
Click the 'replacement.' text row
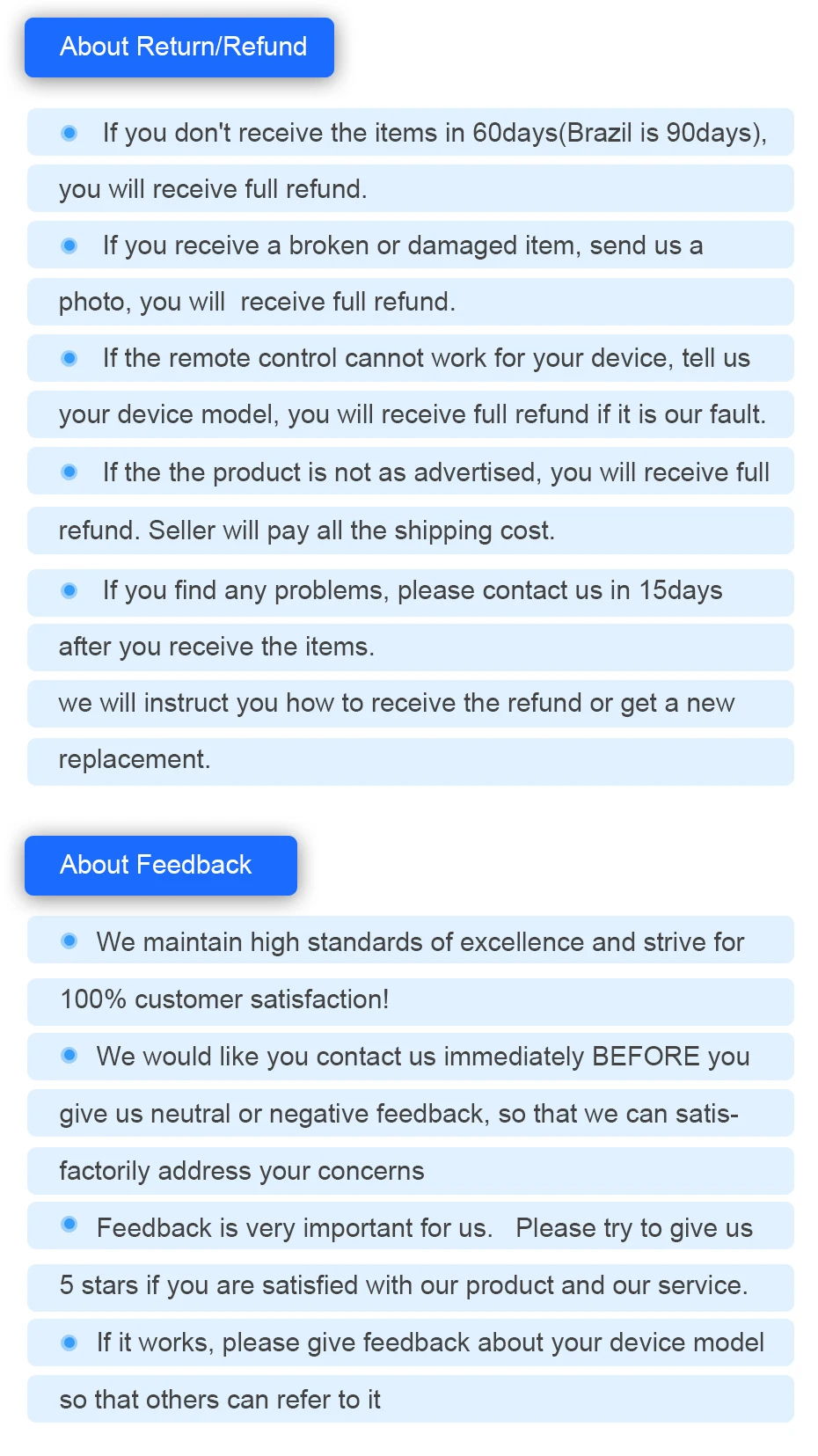(135, 759)
